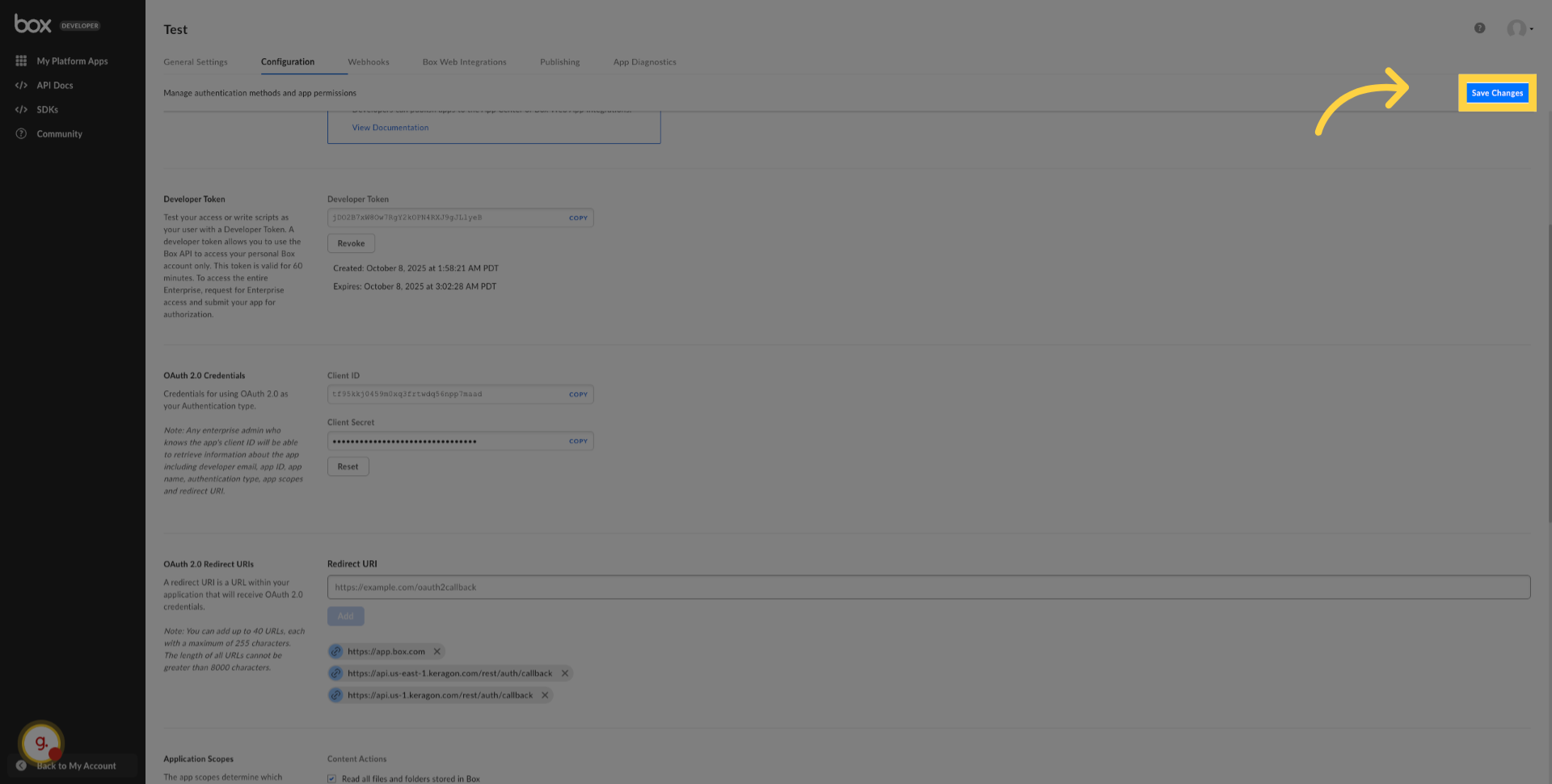Click the link icon on the app.box.com chip
This screenshot has height=784, width=1552.
[x=335, y=651]
